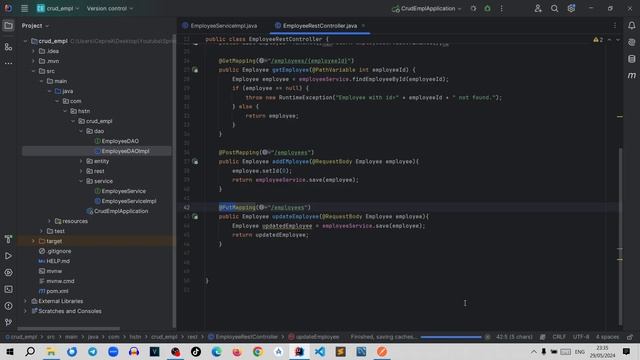Open the crud_empl project dropdown
640x360 pixels.
pyautogui.click(x=58, y=8)
